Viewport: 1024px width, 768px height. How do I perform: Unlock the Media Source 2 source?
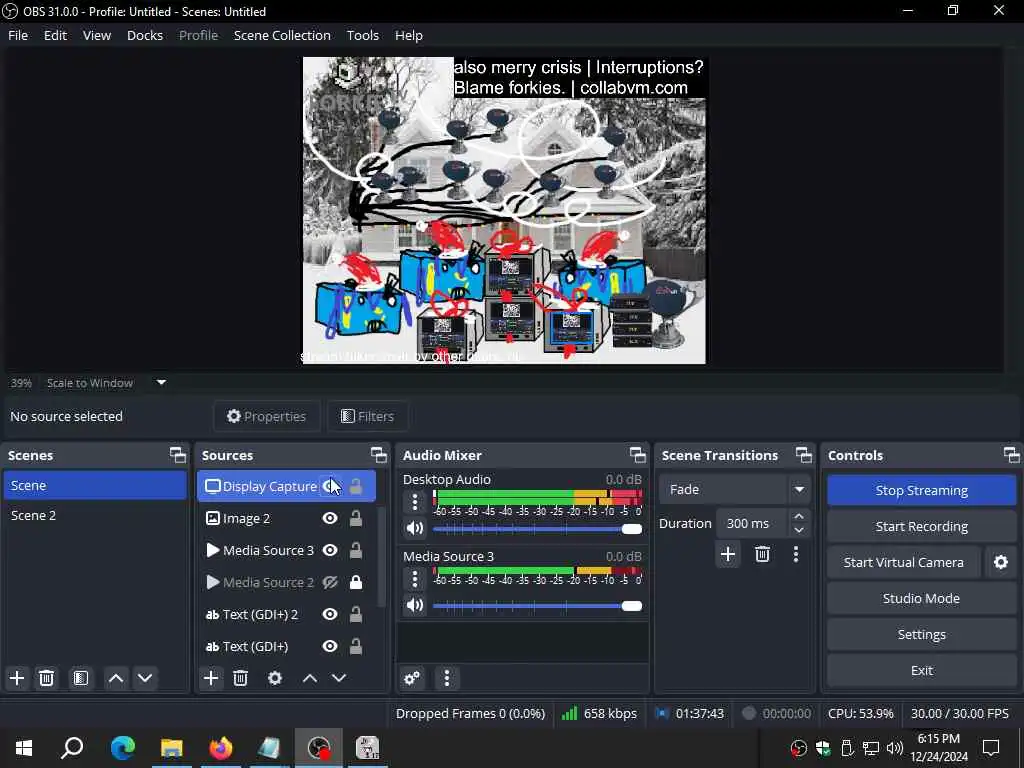pyautogui.click(x=356, y=583)
